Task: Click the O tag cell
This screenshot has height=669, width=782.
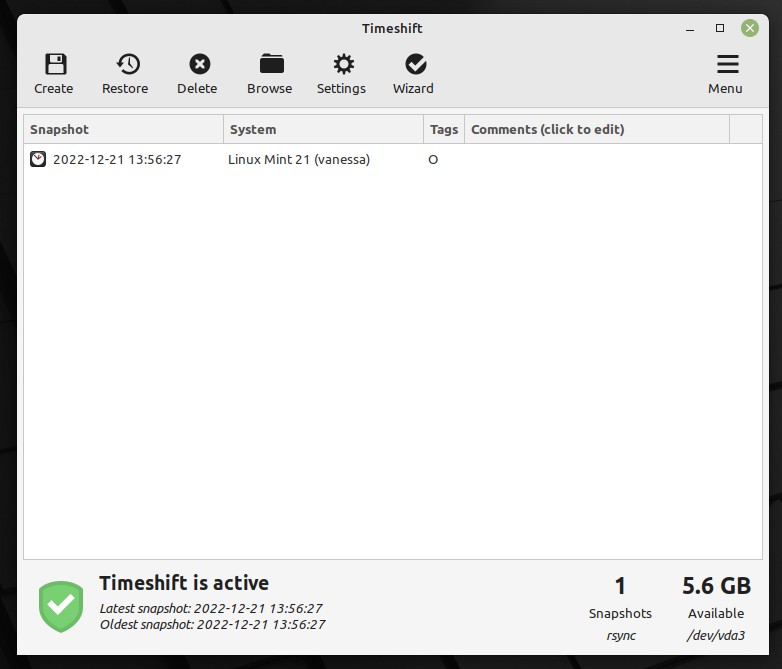Action: pyautogui.click(x=433, y=160)
